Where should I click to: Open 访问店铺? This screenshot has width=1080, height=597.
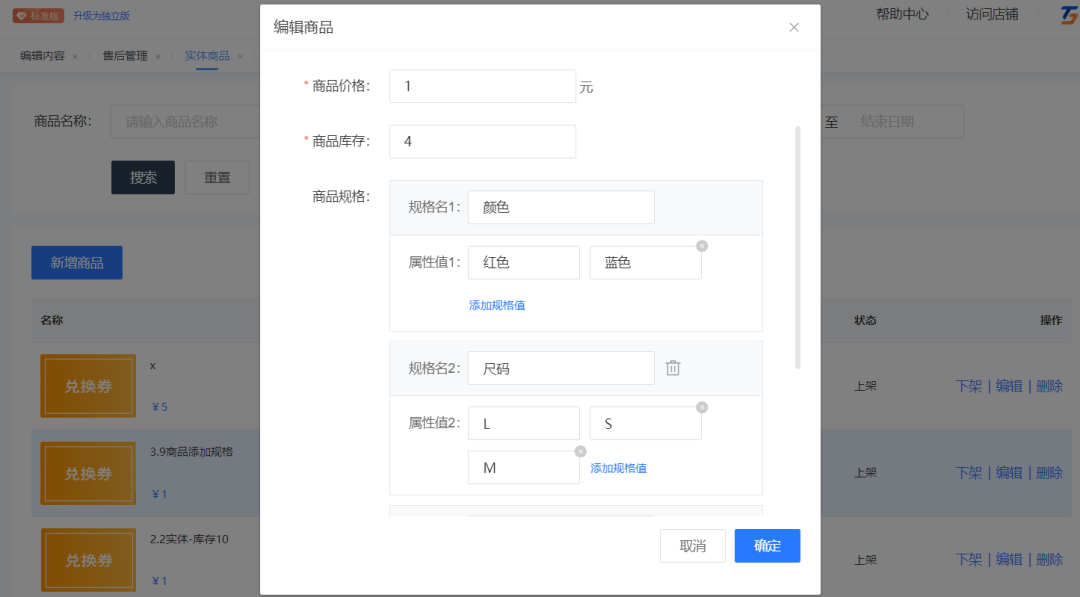coord(991,14)
